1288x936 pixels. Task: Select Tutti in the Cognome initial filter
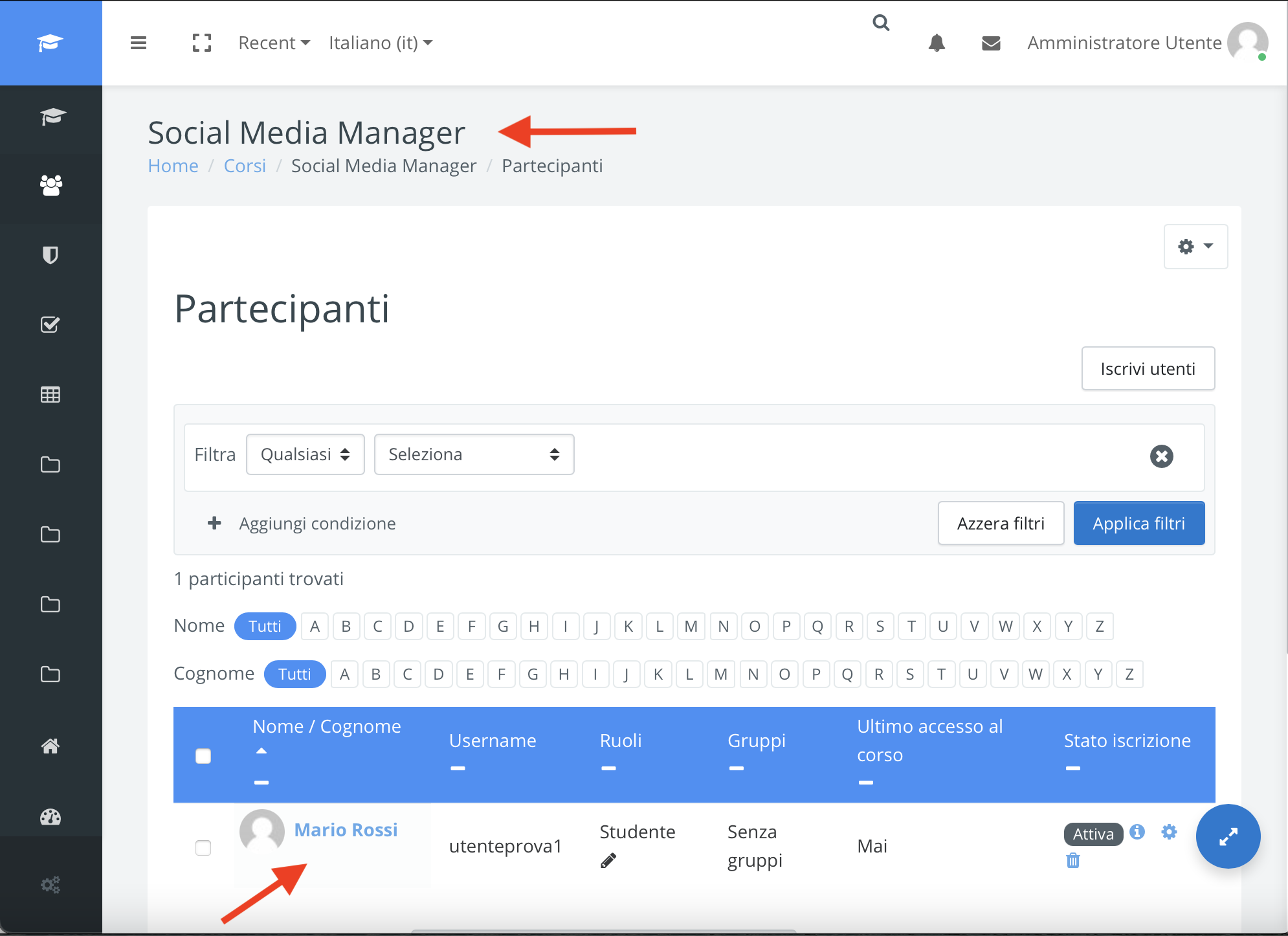[x=294, y=674]
